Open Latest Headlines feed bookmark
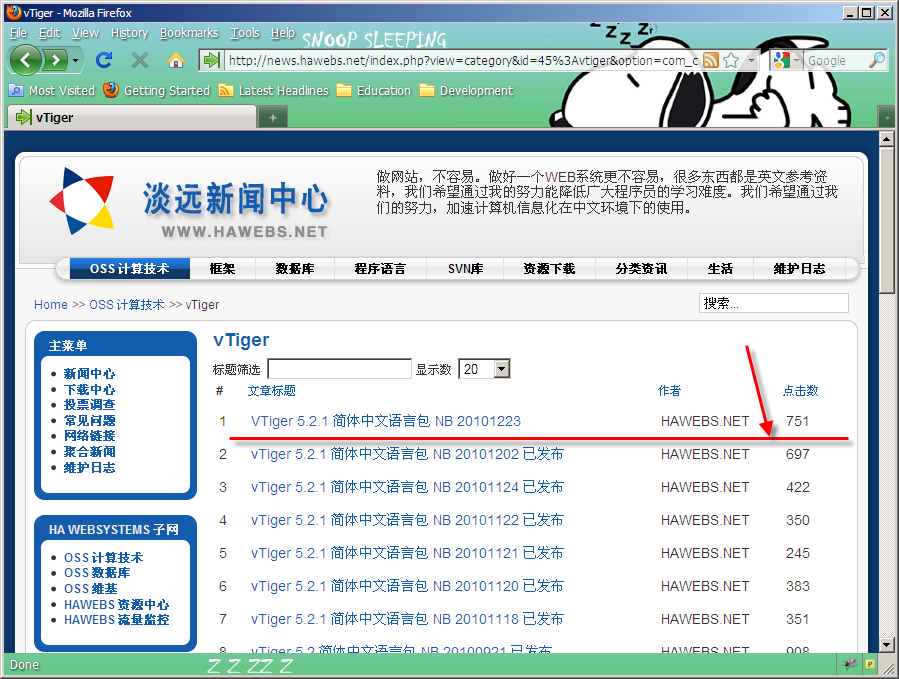 [x=273, y=91]
